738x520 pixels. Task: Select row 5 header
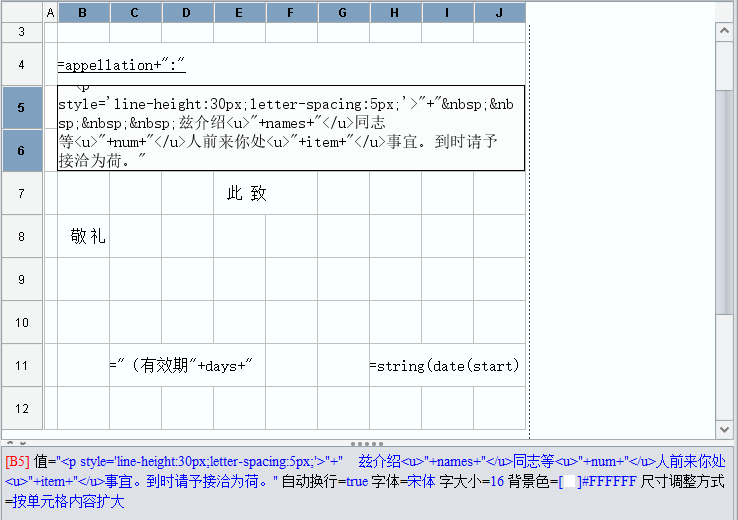tap(22, 107)
